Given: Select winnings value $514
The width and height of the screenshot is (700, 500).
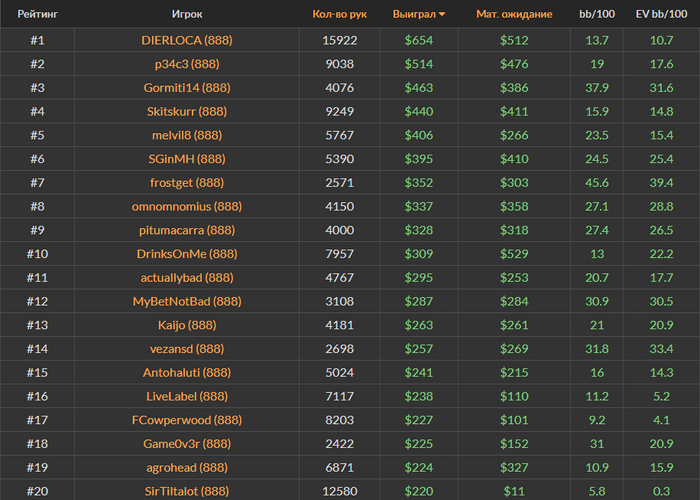Looking at the screenshot, I should 419,64.
